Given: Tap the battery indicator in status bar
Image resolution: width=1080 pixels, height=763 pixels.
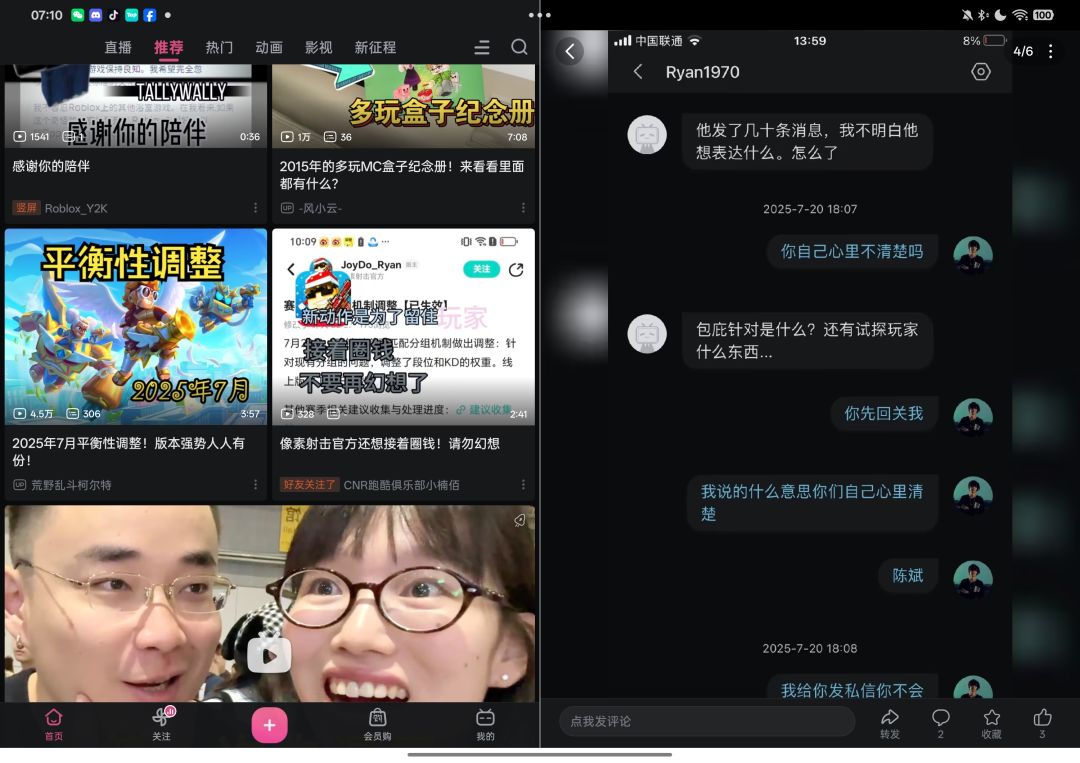Looking at the screenshot, I should tap(1043, 14).
